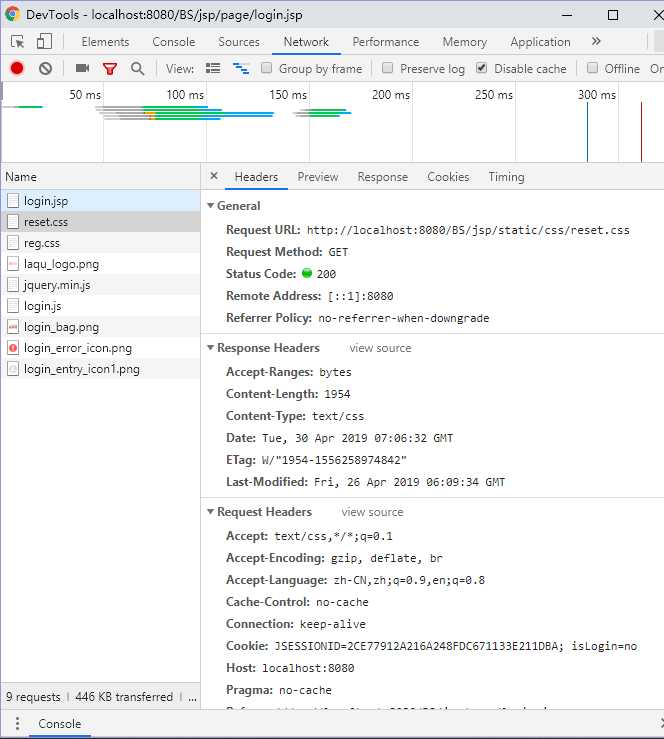
Task: Click icon beside login_entry_icon1.png
Action: point(13,369)
